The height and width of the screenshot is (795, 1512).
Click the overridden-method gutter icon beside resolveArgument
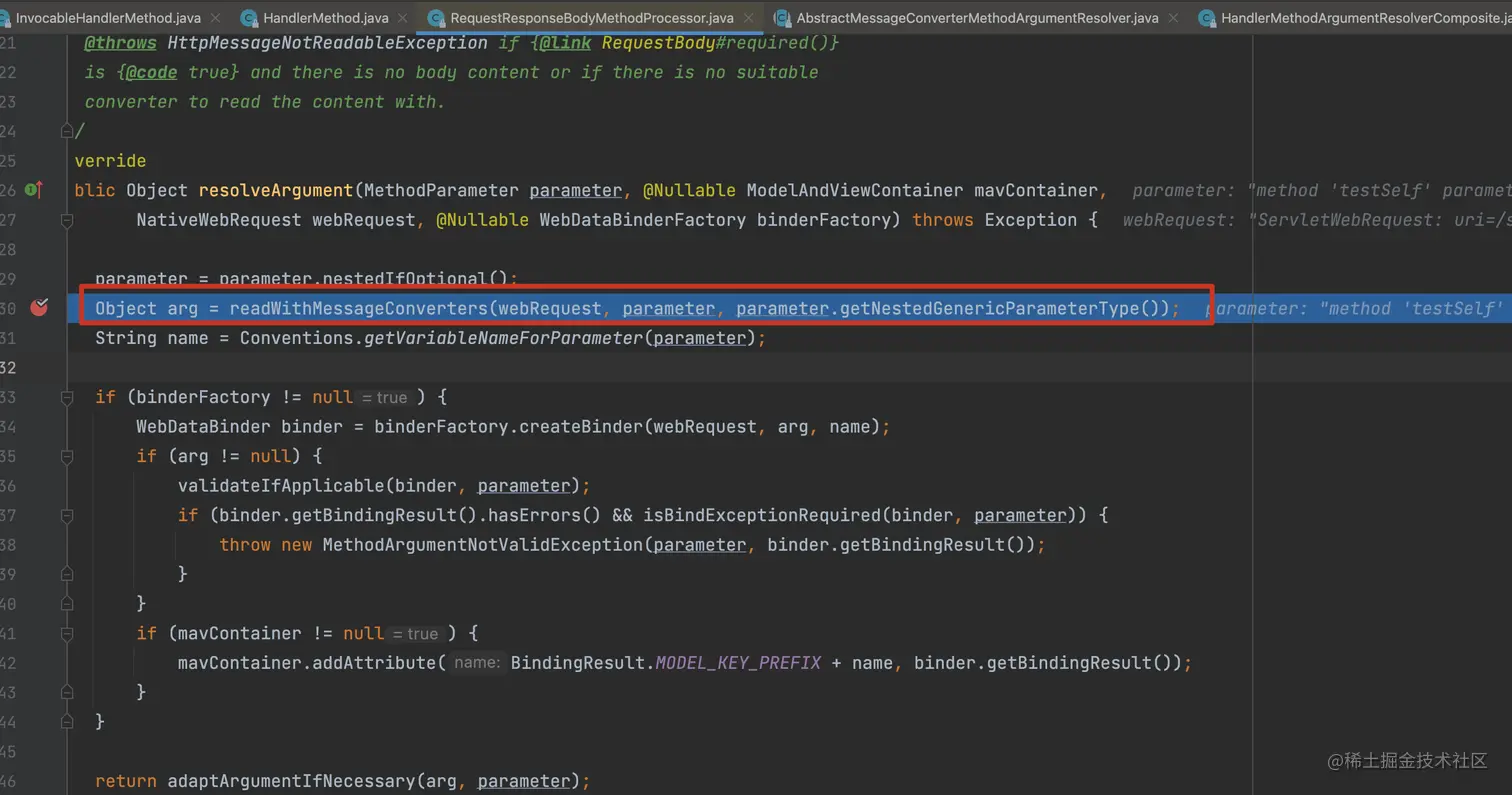click(33, 190)
